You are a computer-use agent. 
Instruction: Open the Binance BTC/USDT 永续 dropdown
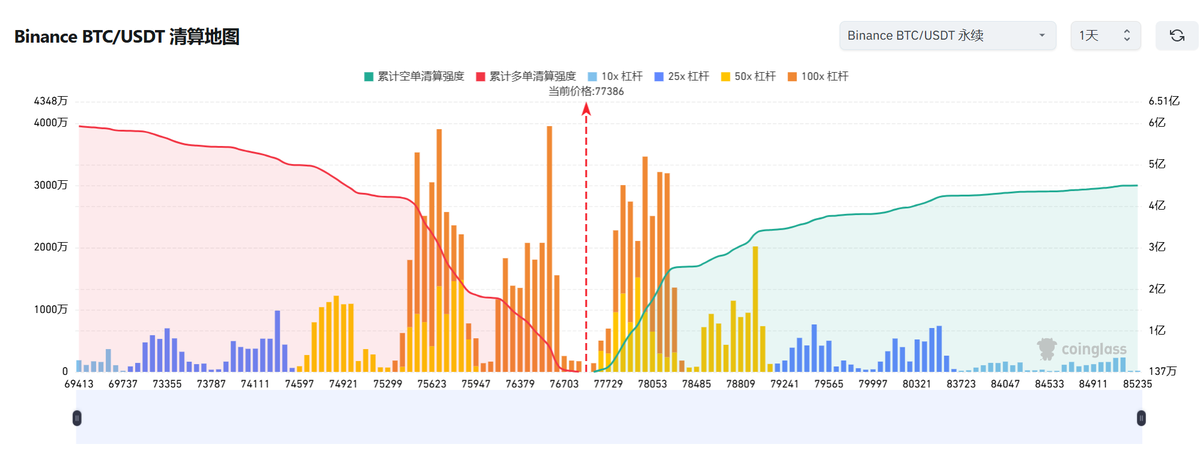[948, 36]
